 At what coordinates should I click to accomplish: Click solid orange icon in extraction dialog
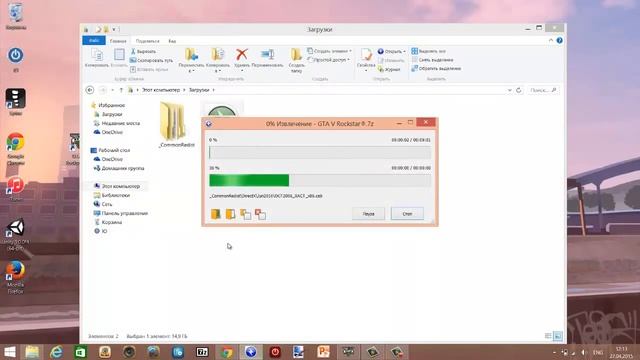pyautogui.click(x=216, y=214)
